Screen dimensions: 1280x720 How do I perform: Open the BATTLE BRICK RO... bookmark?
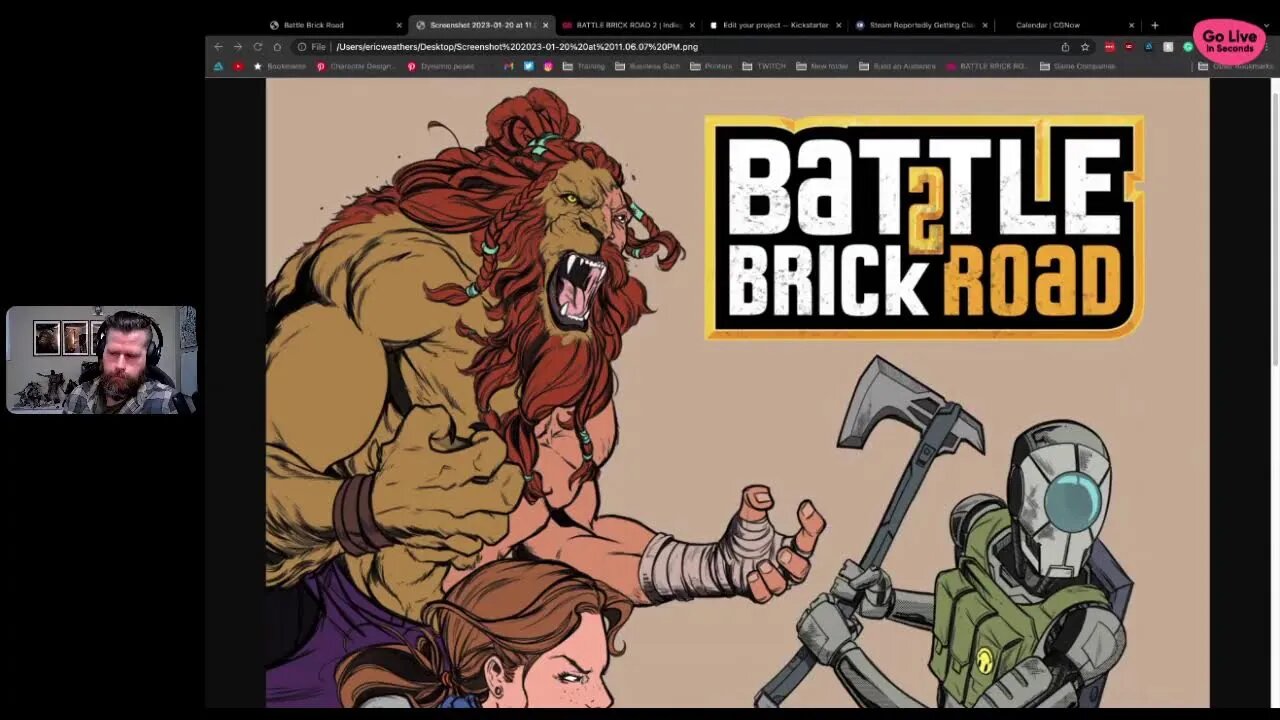(x=987, y=66)
